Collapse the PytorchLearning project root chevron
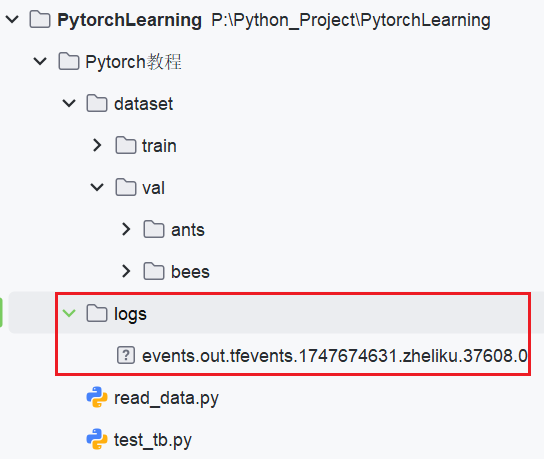 12,19
